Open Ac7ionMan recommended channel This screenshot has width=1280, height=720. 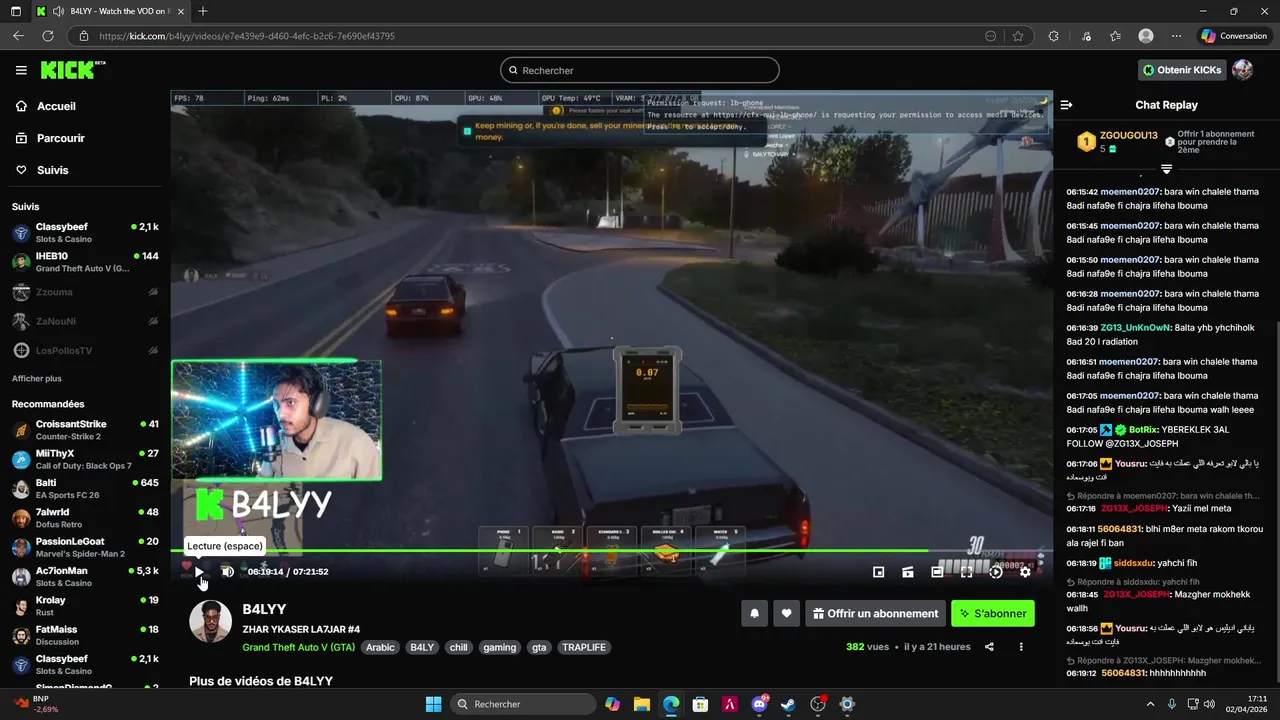coord(85,577)
